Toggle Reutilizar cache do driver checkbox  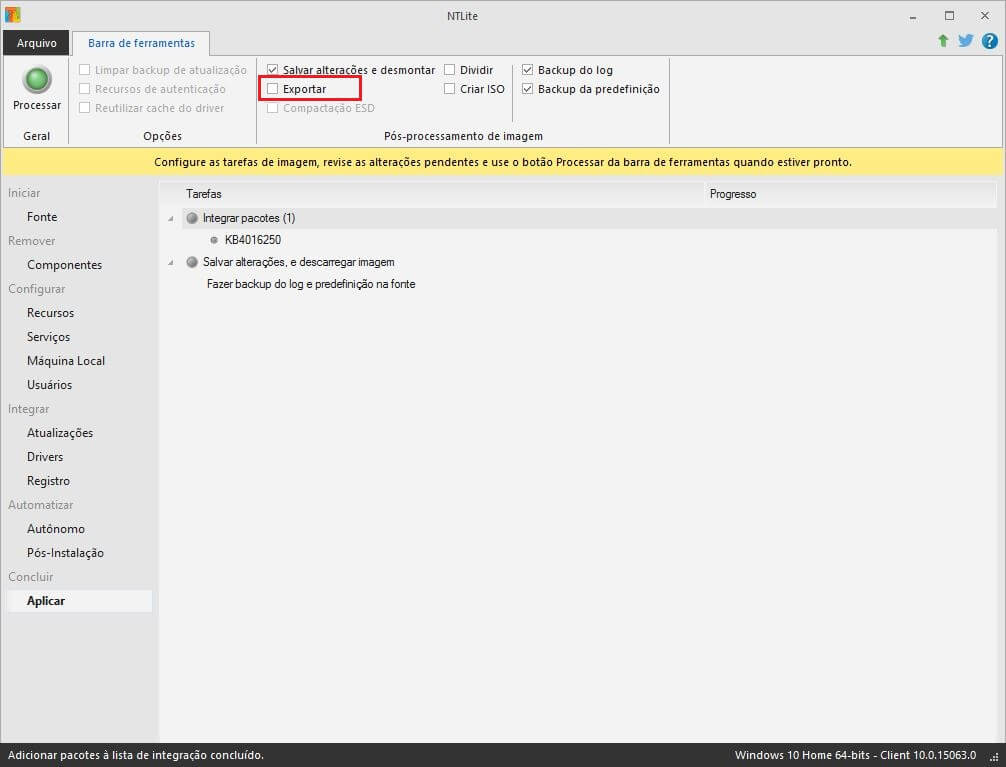84,108
